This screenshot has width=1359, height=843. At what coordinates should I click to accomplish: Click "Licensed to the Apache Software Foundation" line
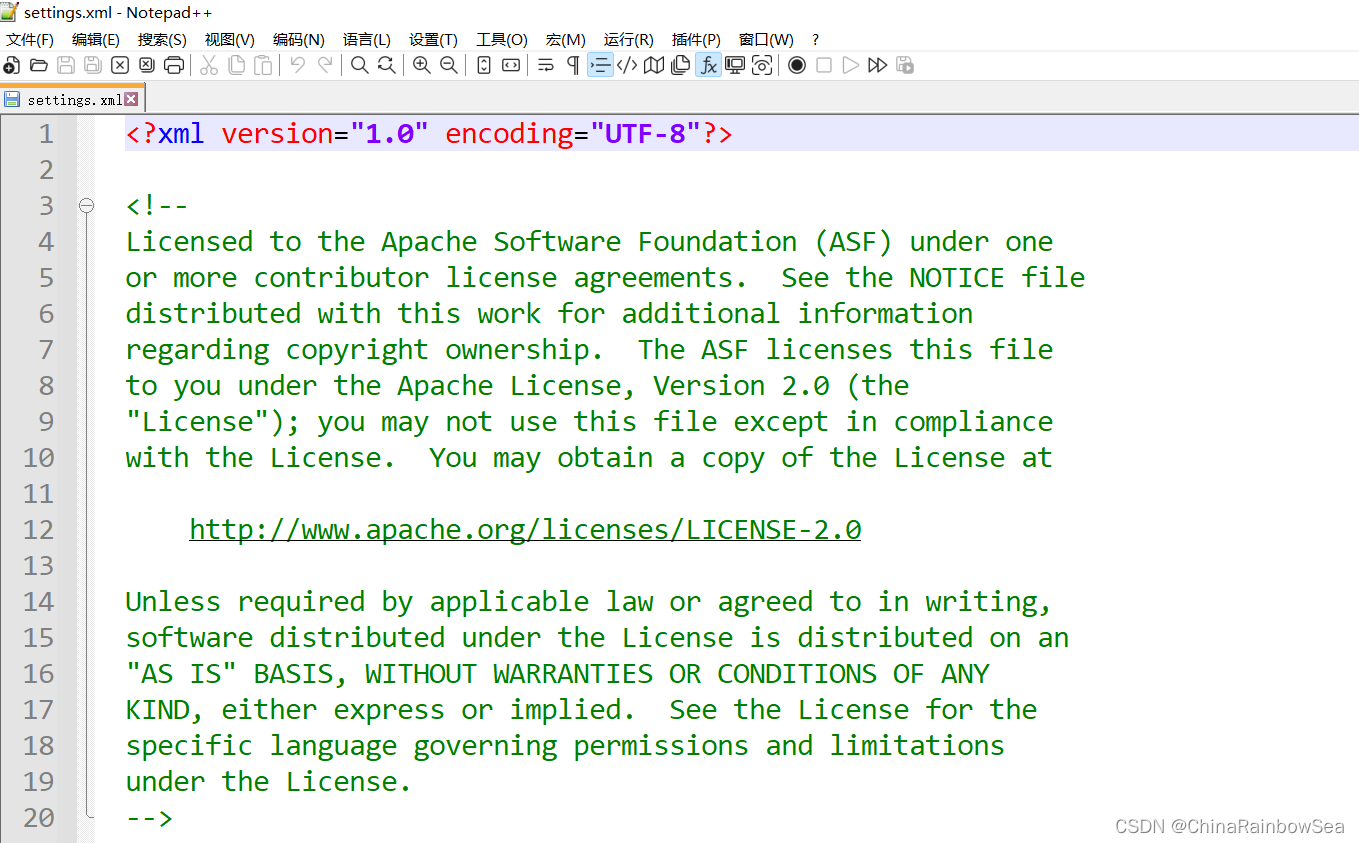589,242
